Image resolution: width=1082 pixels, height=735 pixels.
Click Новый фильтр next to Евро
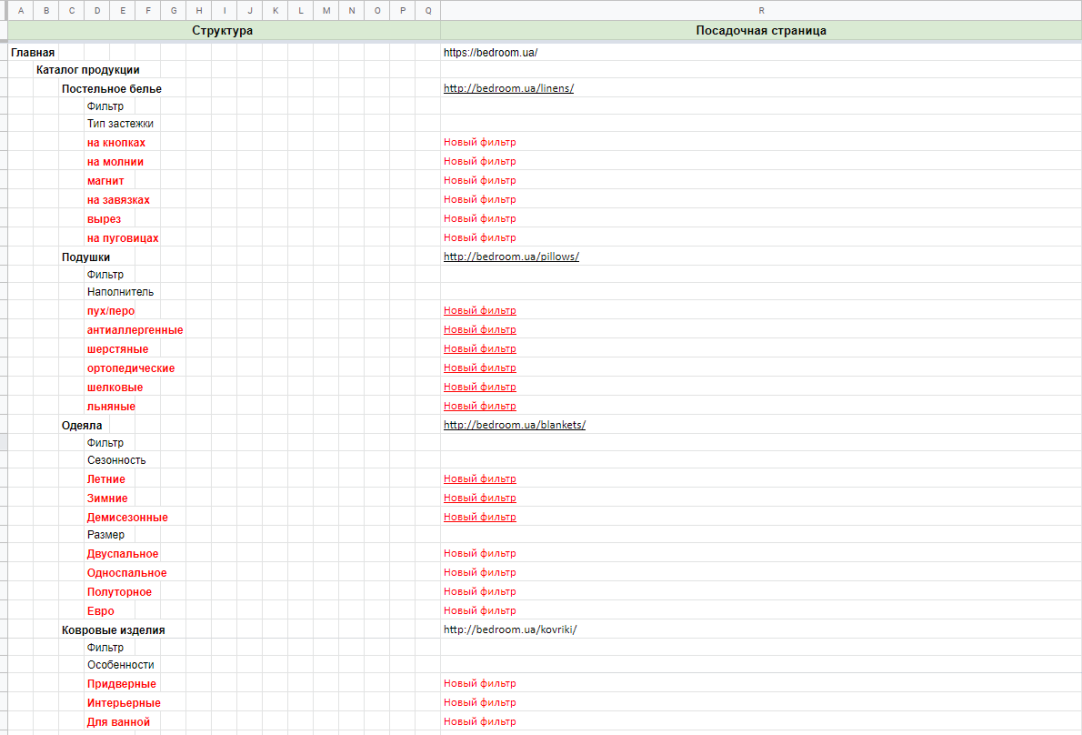tap(480, 611)
